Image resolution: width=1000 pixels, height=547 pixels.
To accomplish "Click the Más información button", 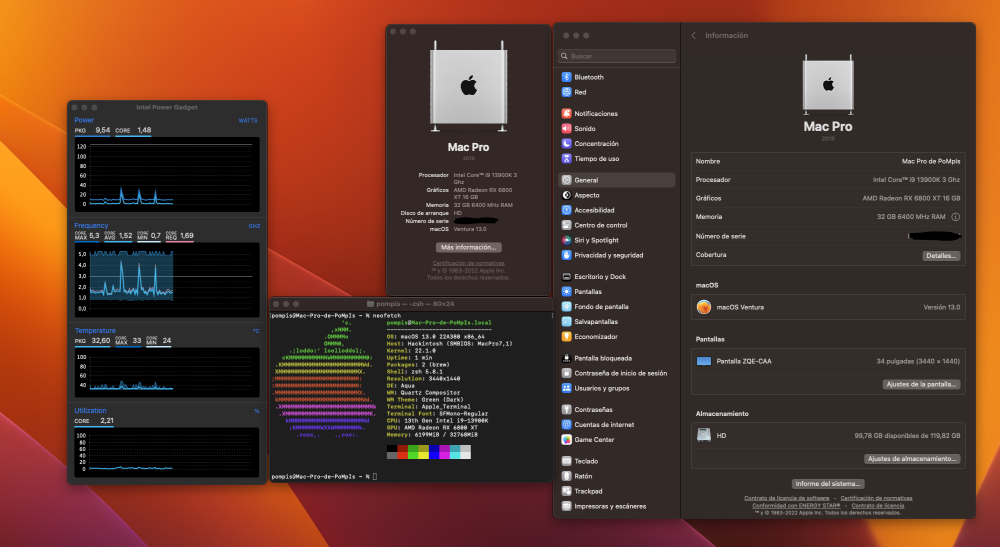I will (x=469, y=247).
